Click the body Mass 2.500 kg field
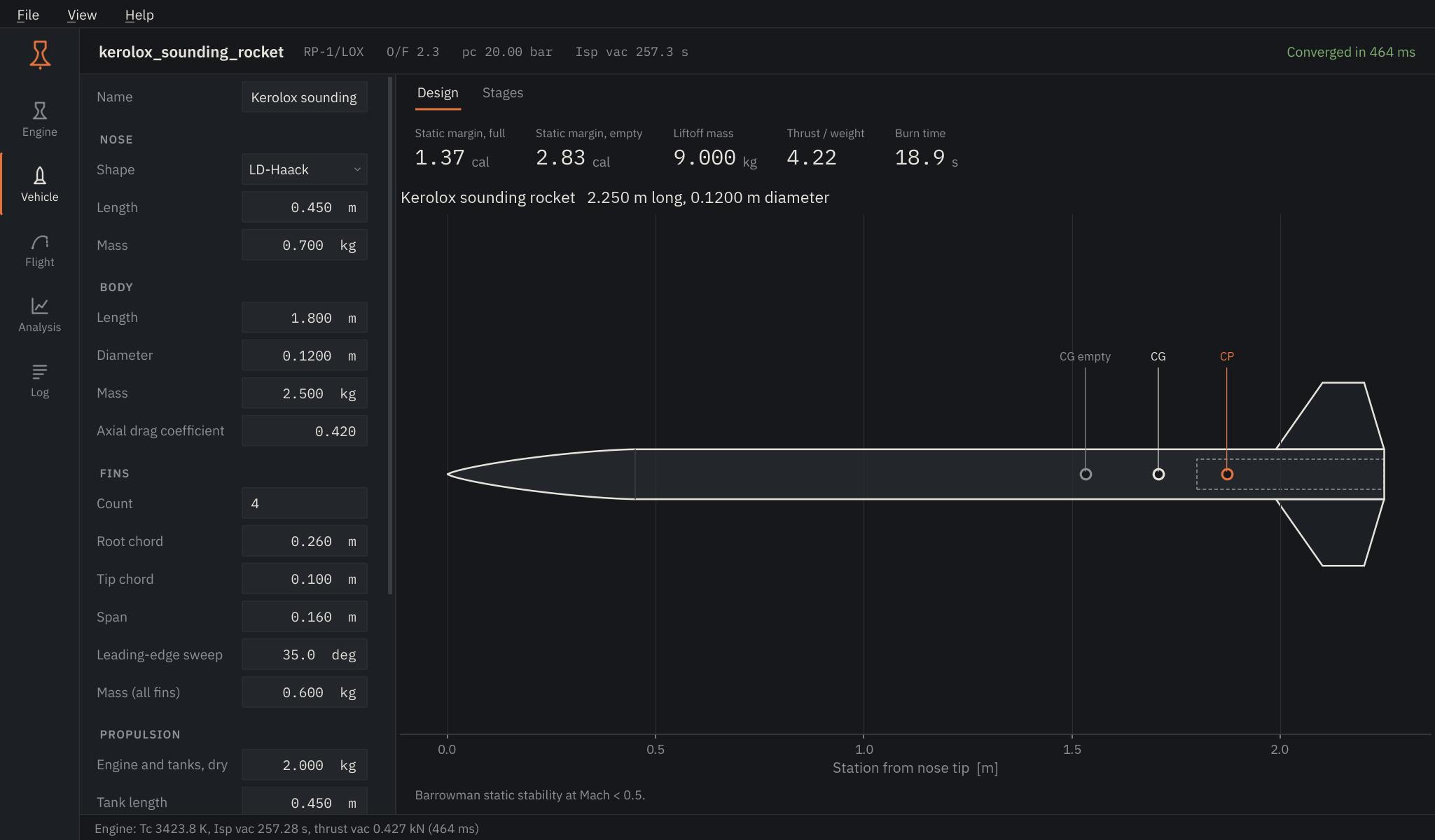1435x840 pixels. (305, 393)
